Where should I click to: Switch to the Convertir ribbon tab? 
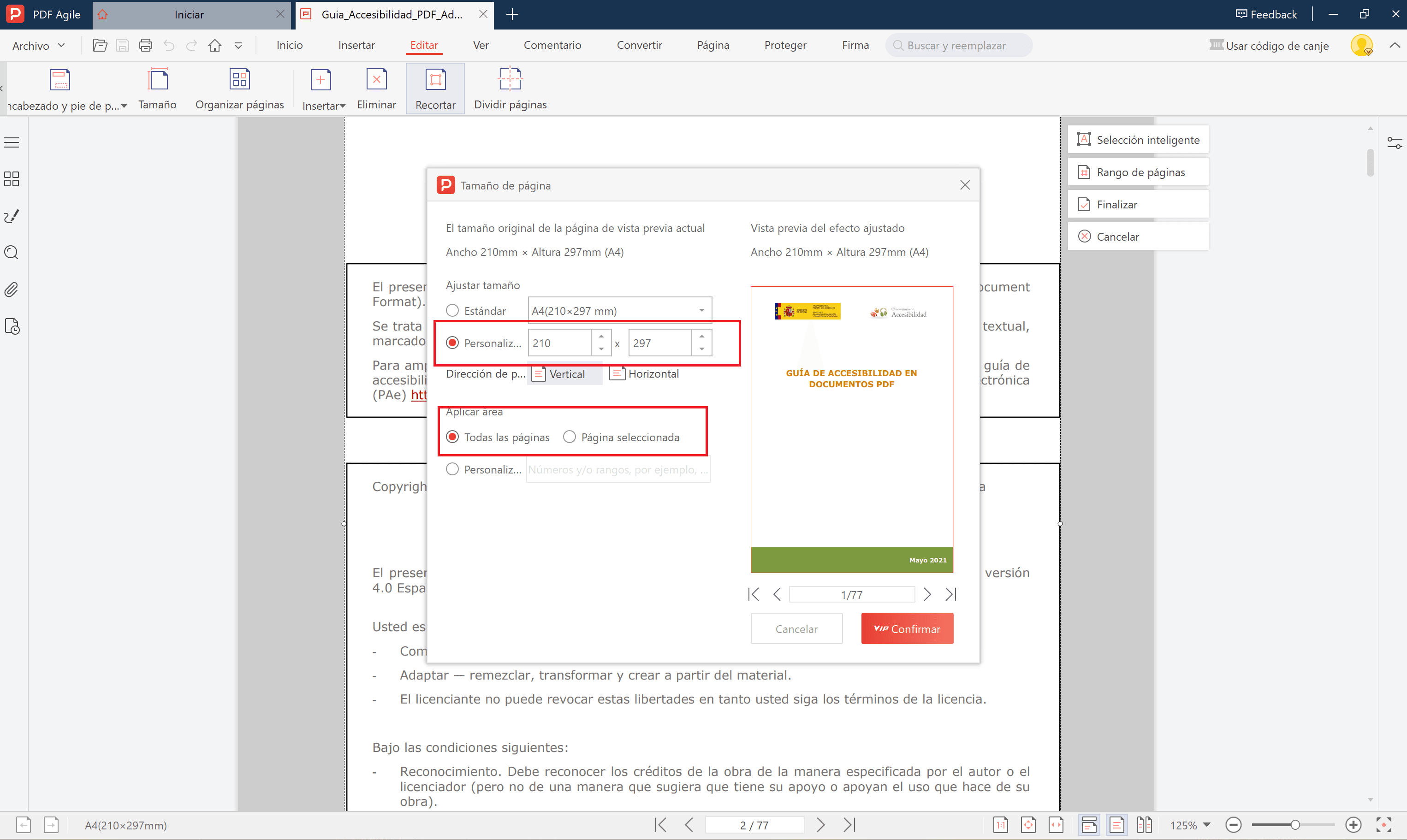639,45
